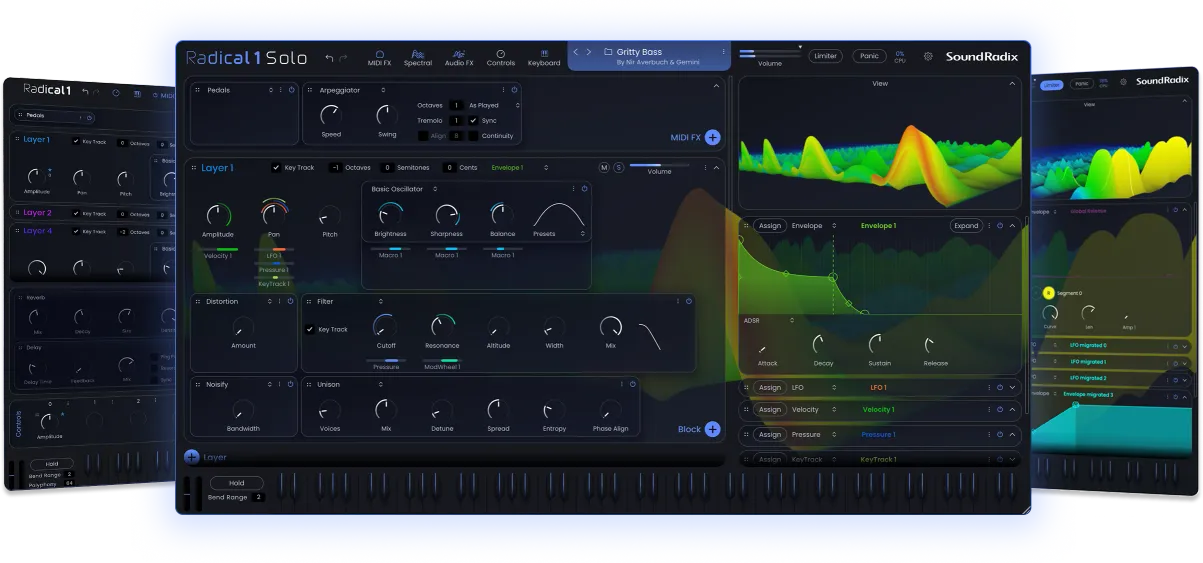Switch to the Audio FX tab
1203x563 pixels.
coord(459,58)
